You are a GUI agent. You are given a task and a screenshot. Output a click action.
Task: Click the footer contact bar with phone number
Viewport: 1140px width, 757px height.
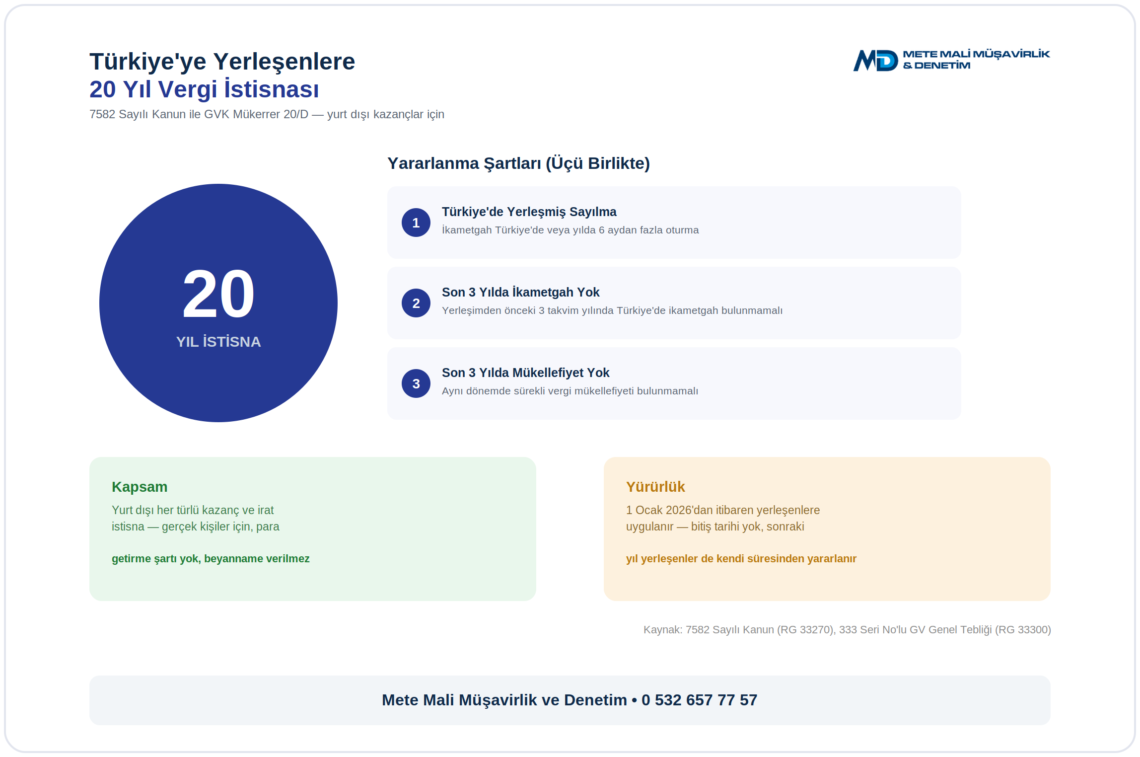pyautogui.click(x=570, y=700)
